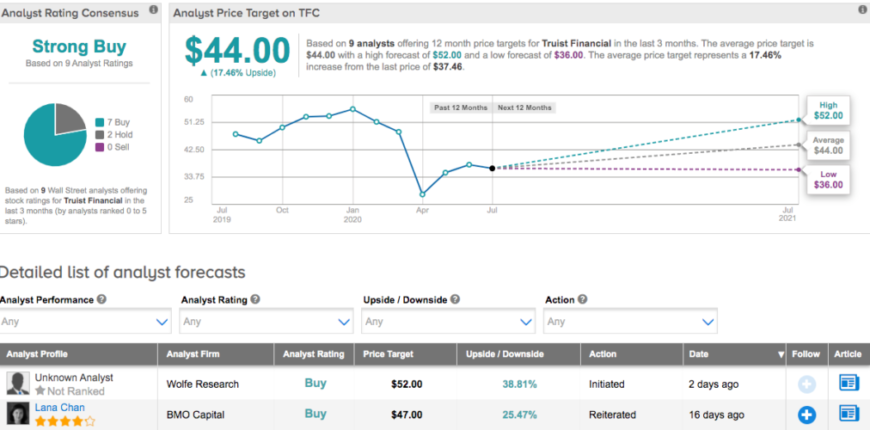Click help icon next to Analyst Performance
The height and width of the screenshot is (430, 870).
point(102,299)
